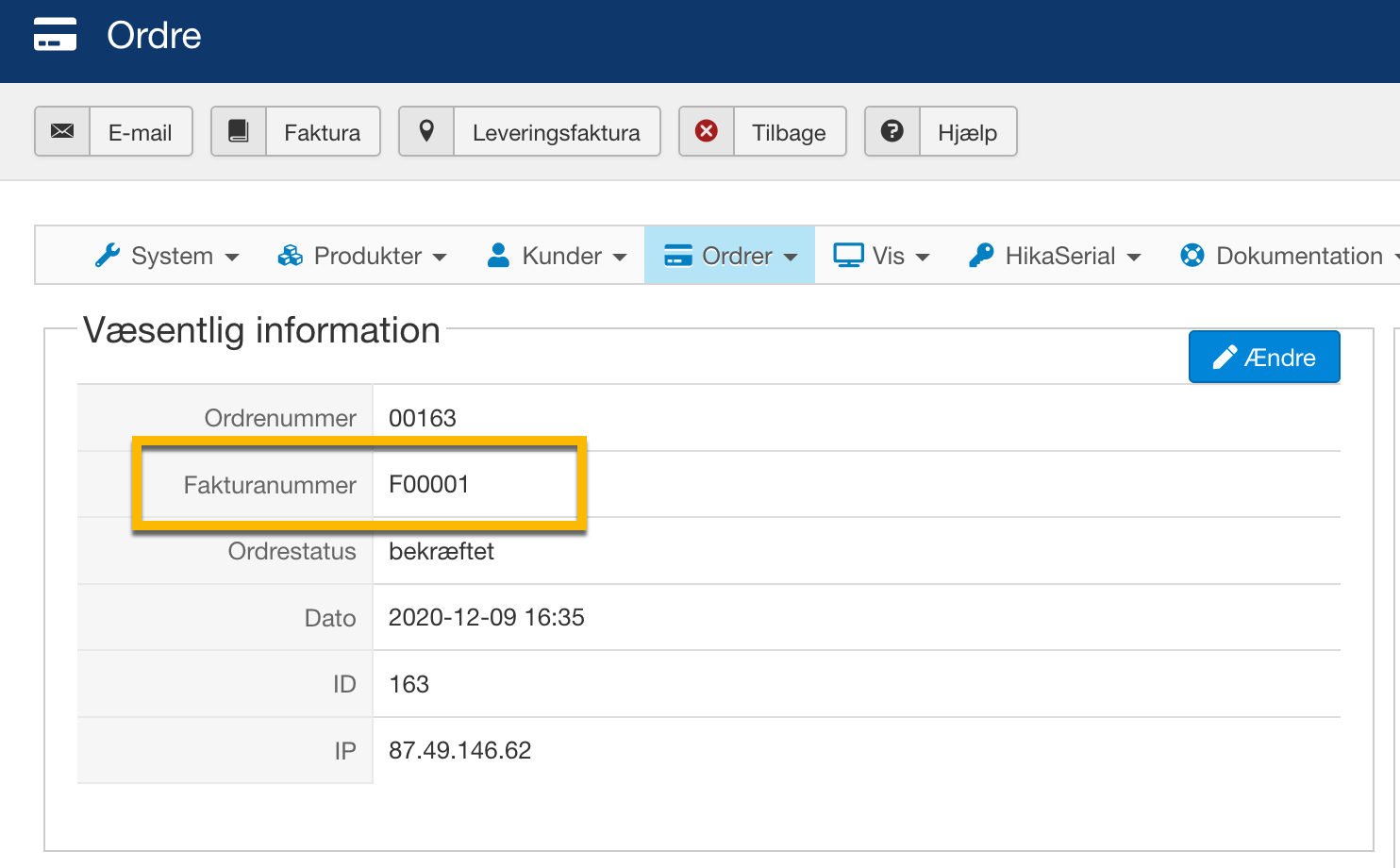Expand the HikaSerial dropdown arrow
Viewport: 1400px width, 868px height.
pyautogui.click(x=1134, y=258)
